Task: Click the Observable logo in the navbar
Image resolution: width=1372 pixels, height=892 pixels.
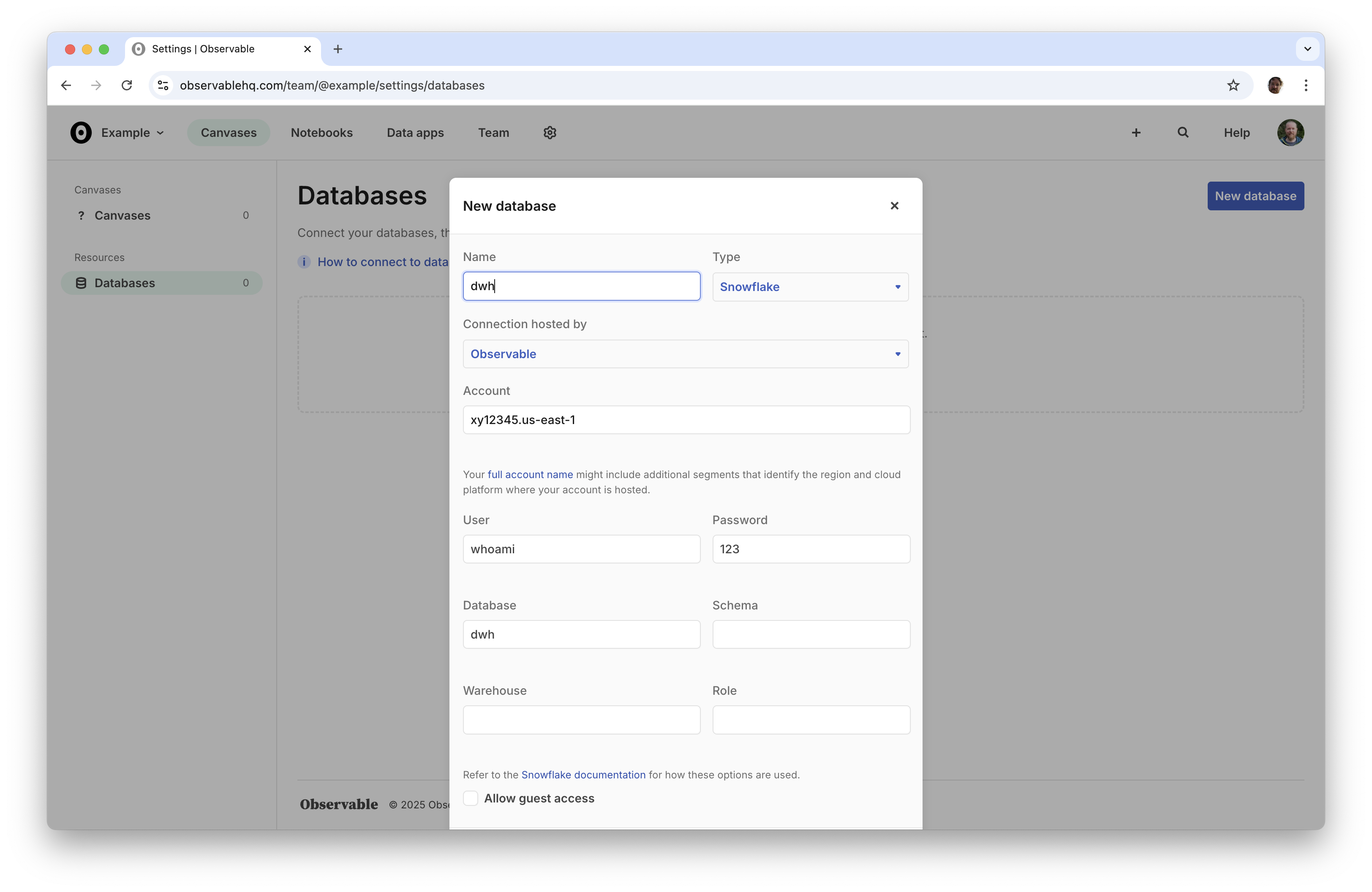Action: pyautogui.click(x=81, y=133)
